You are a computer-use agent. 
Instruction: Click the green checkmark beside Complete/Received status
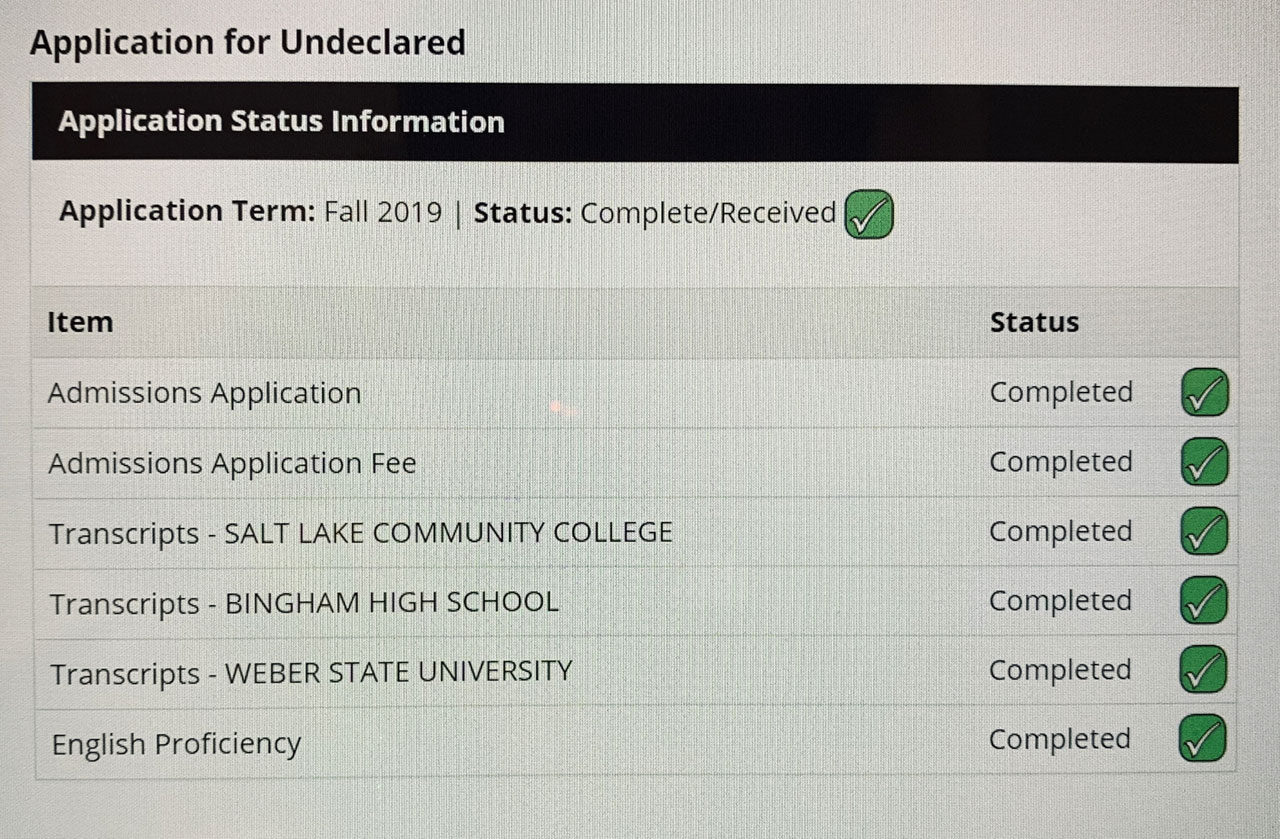click(868, 215)
